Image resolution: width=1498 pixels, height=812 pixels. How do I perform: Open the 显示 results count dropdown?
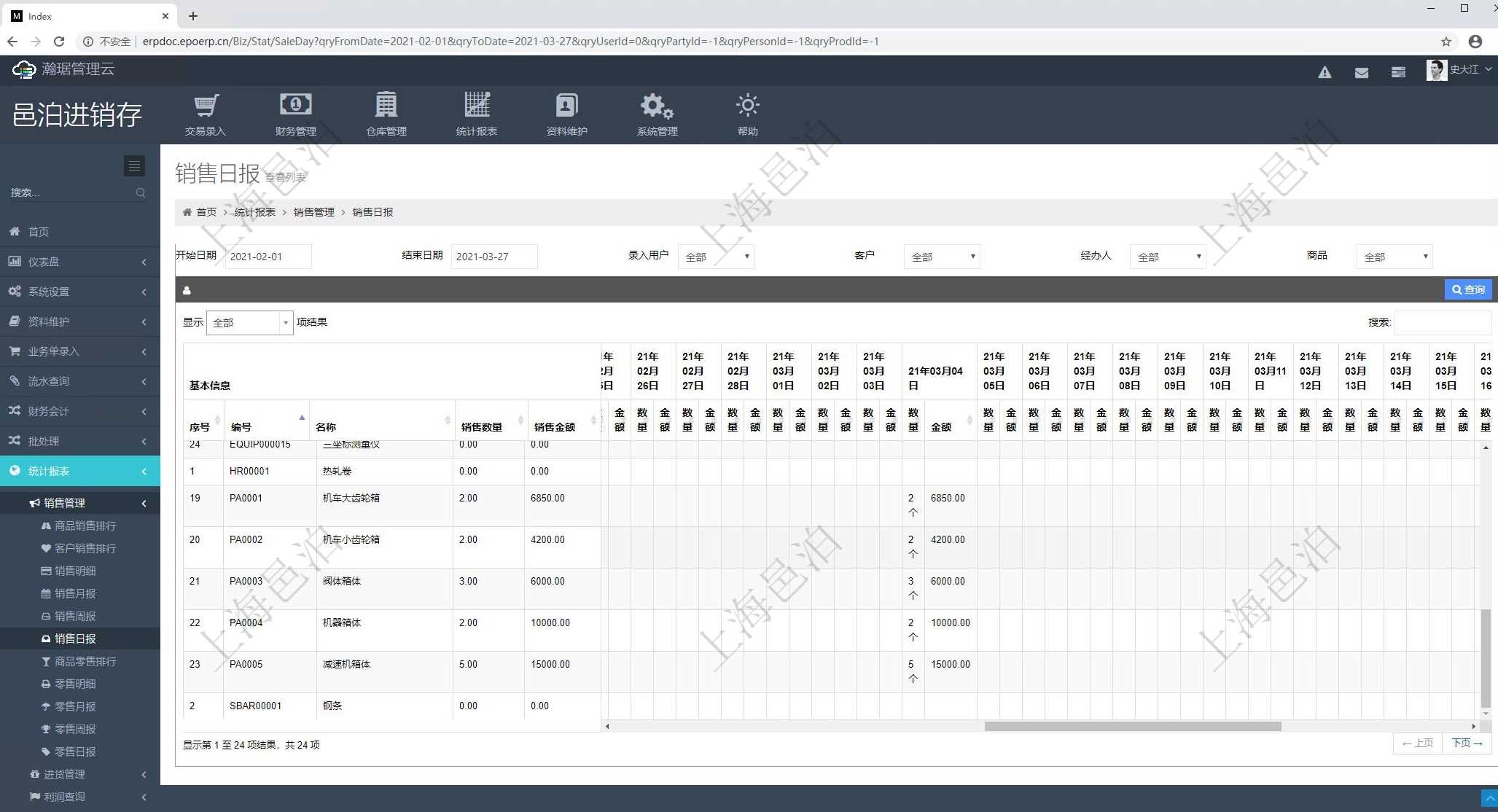point(249,322)
